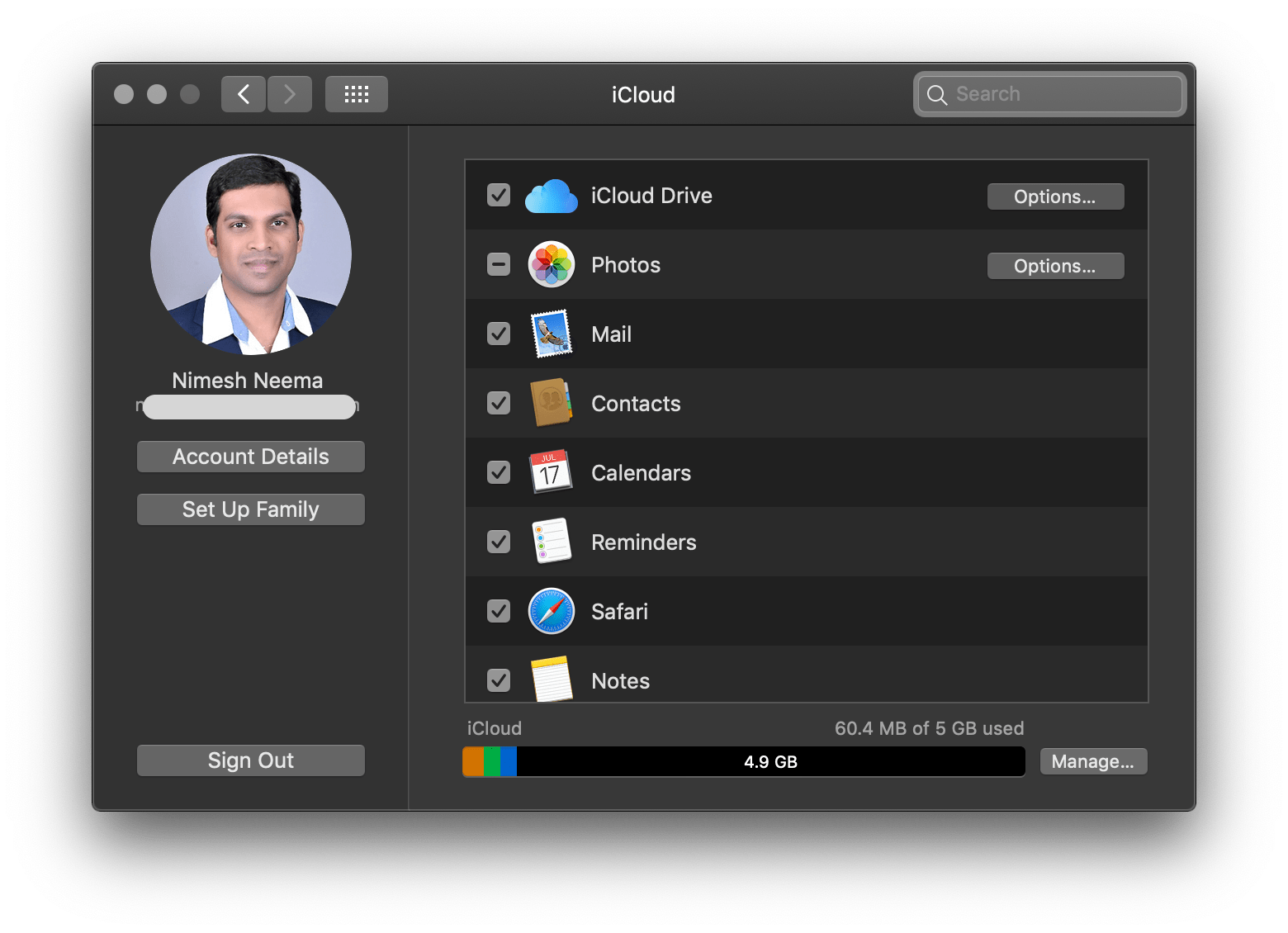Click the magnifying glass search icon
This screenshot has width=1288, height=933.
(x=937, y=95)
